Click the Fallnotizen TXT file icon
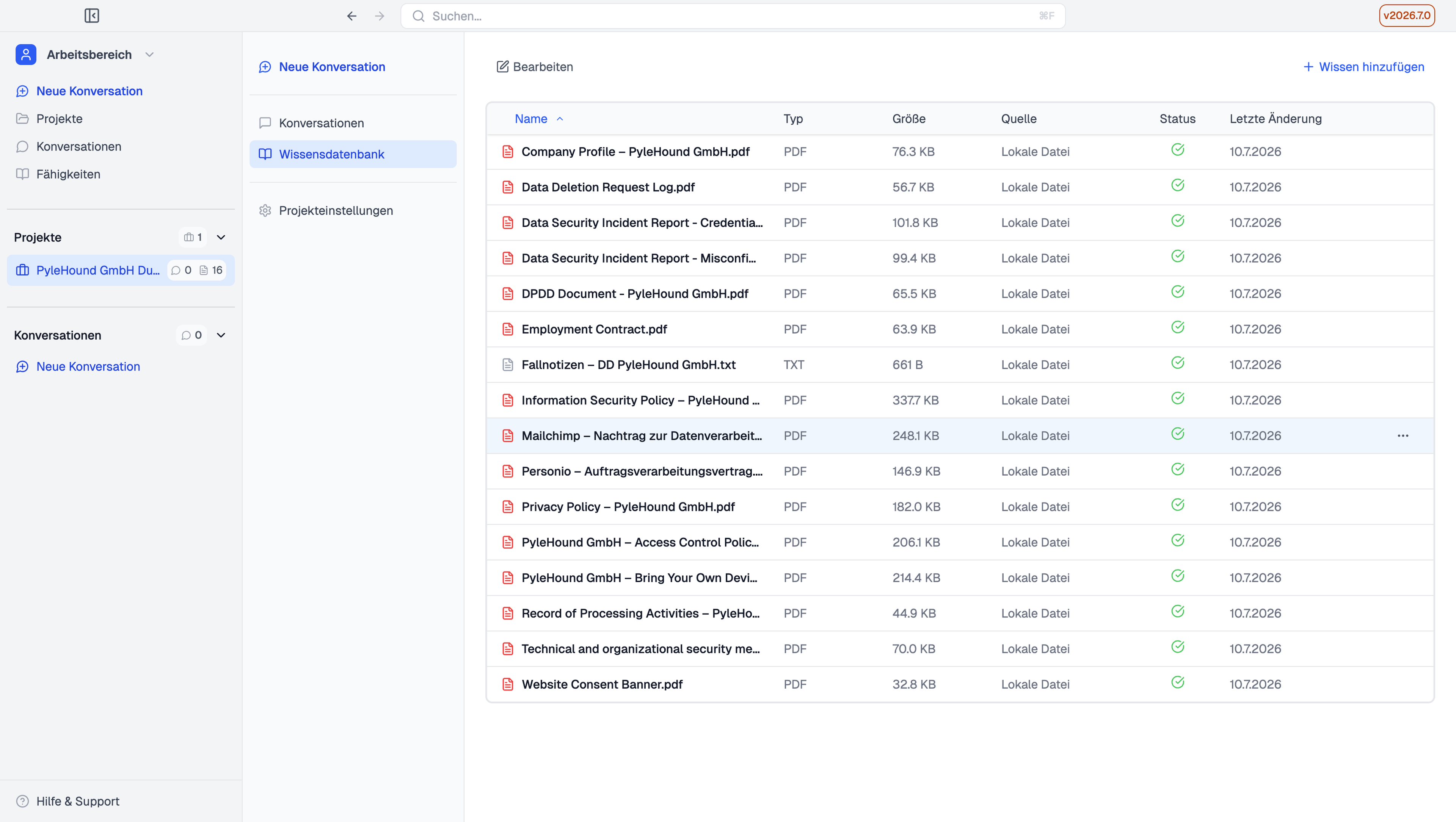 coord(508,365)
